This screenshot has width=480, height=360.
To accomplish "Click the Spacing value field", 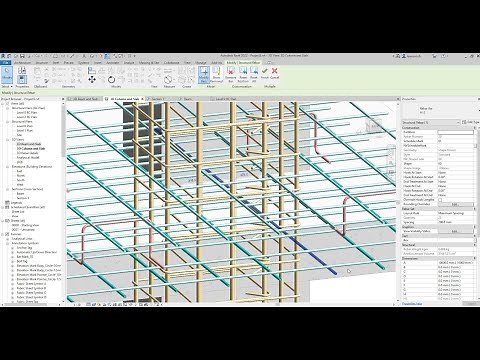I will [x=455, y=222].
